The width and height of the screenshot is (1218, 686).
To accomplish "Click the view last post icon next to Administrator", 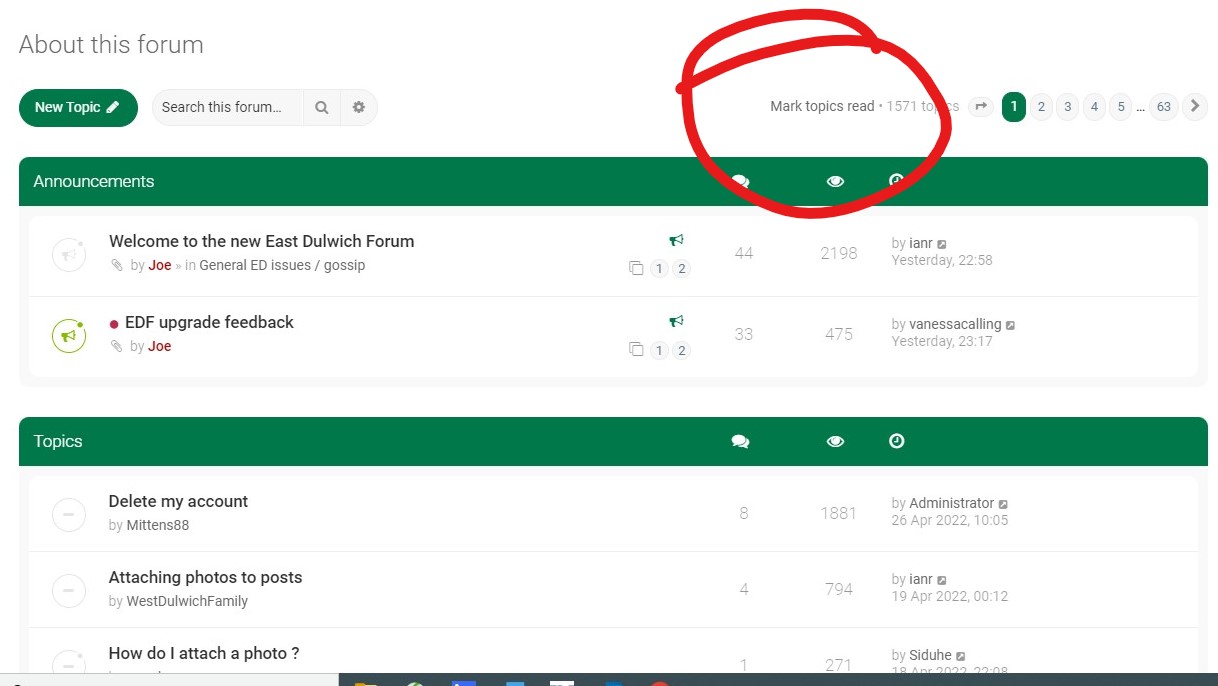I will click(x=1003, y=504).
